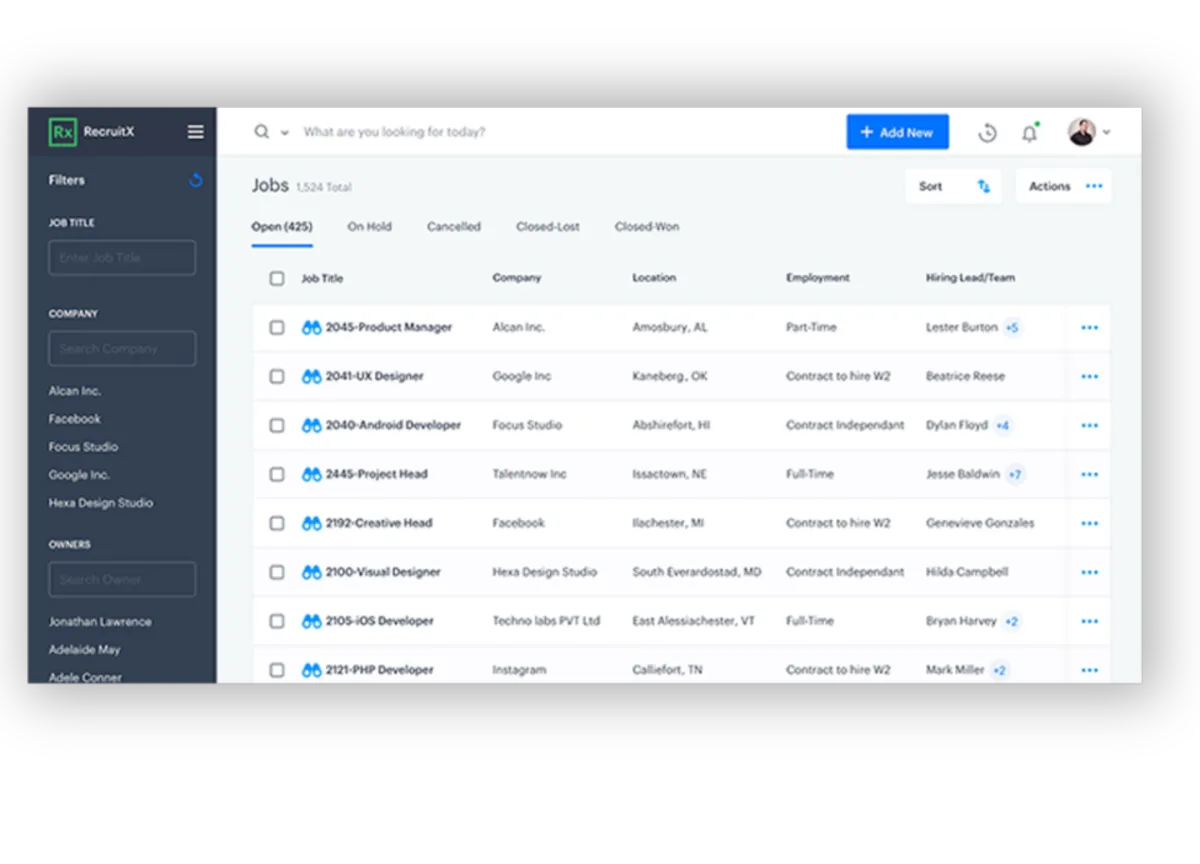
Task: Open the Sort control
Action: pyautogui.click(x=954, y=186)
